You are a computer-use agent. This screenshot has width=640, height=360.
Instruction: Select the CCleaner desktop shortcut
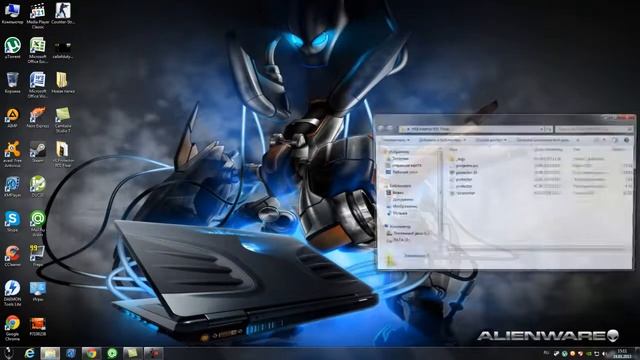(12, 256)
